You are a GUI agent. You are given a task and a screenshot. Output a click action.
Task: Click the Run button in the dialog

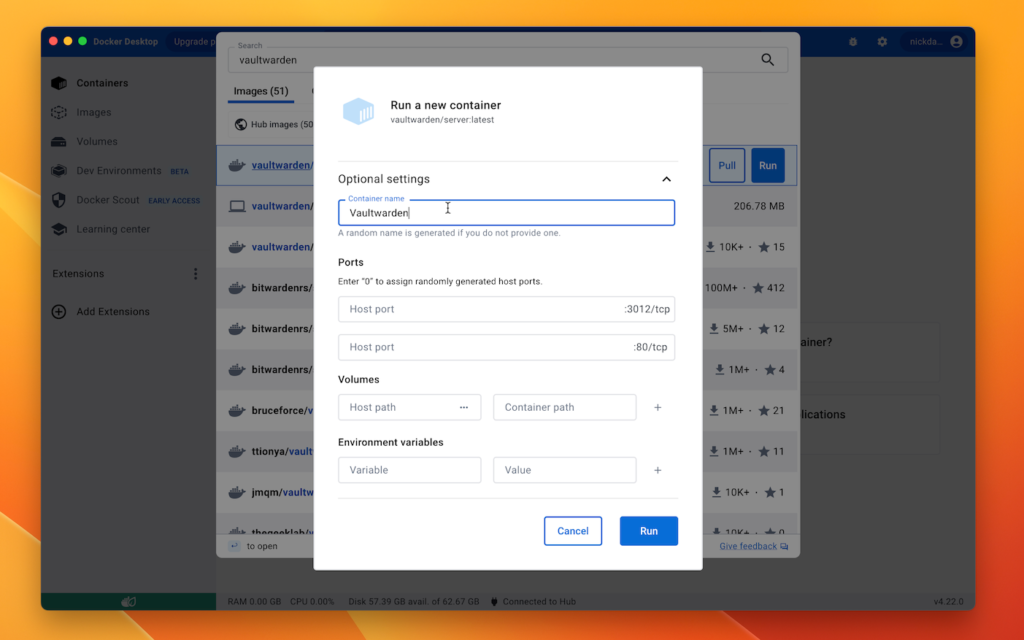648,531
